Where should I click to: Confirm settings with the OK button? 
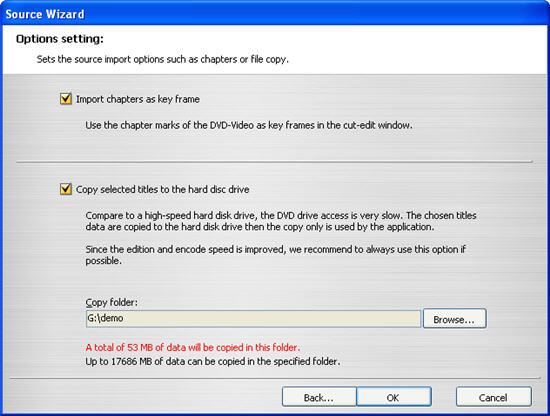394,397
